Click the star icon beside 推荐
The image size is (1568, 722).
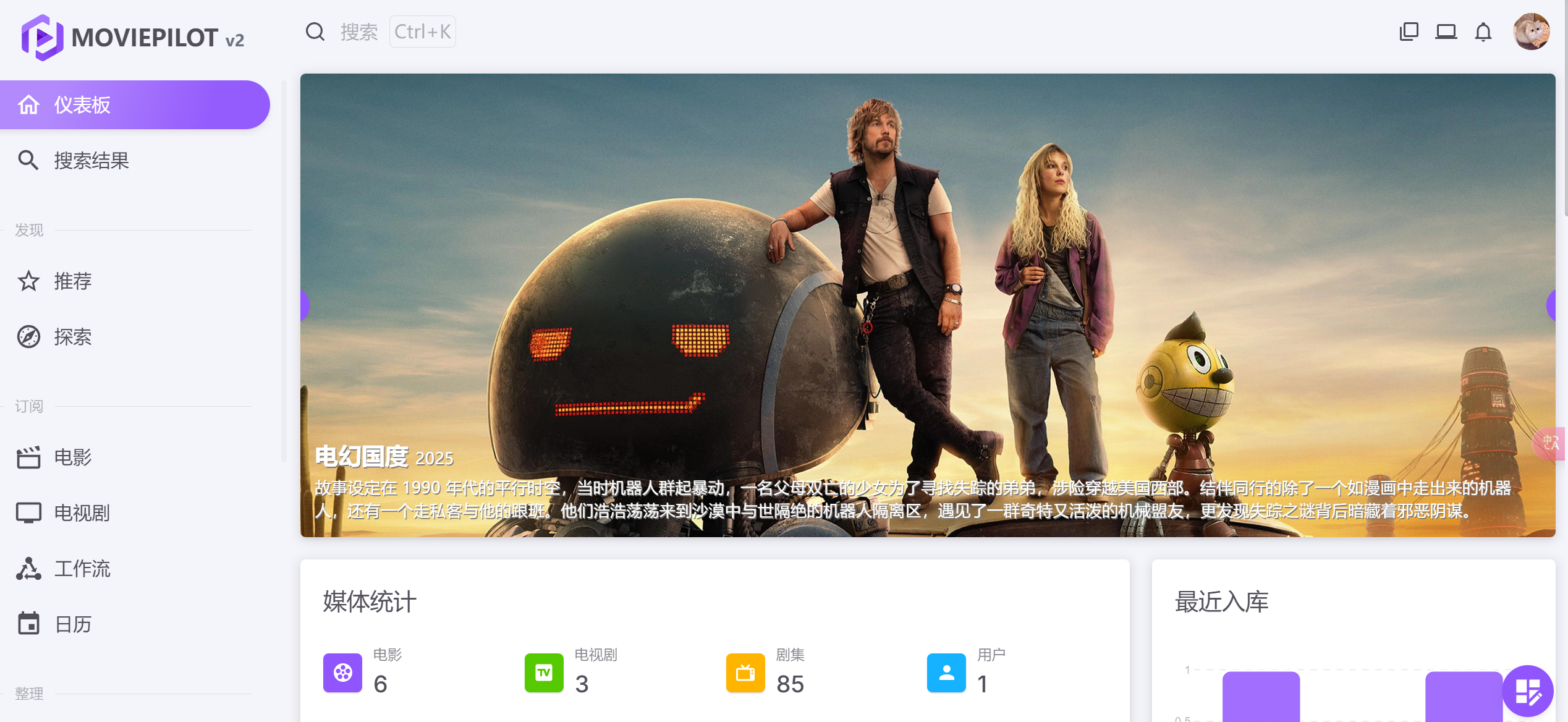pyautogui.click(x=28, y=281)
